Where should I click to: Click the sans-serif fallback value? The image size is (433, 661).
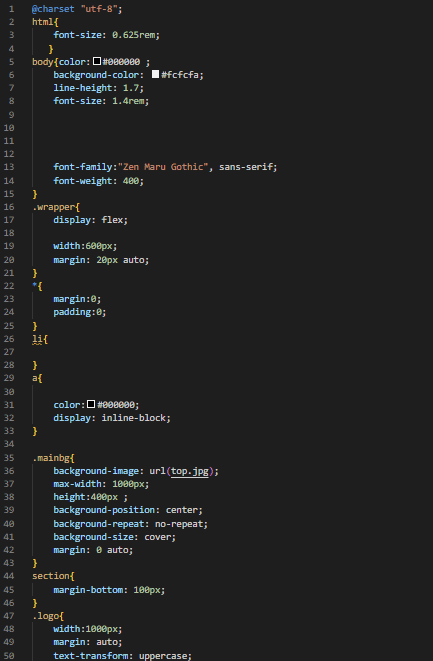point(246,167)
